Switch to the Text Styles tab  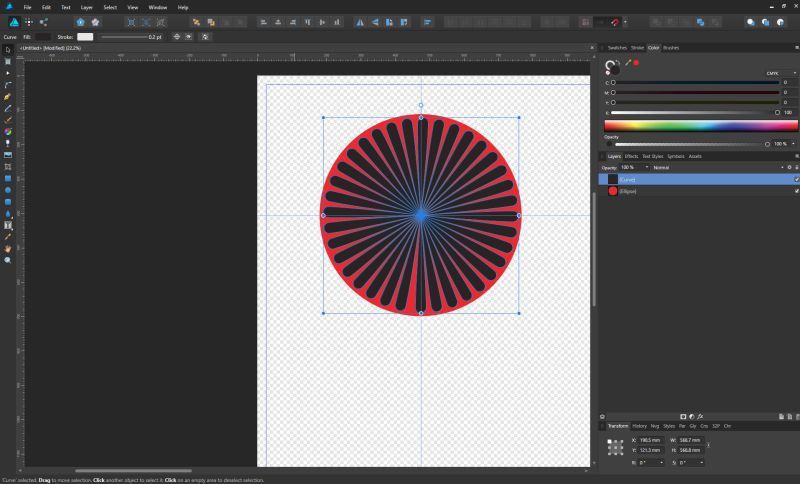(x=653, y=157)
